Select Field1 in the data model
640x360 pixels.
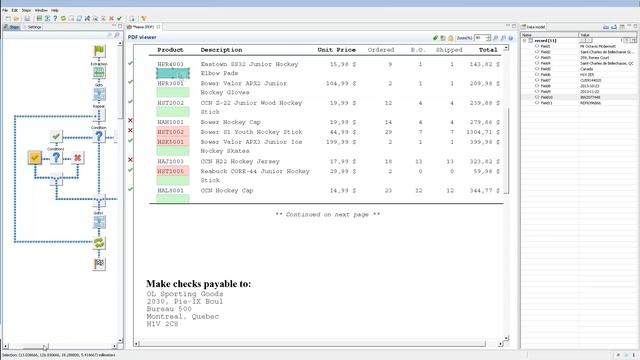pos(545,47)
